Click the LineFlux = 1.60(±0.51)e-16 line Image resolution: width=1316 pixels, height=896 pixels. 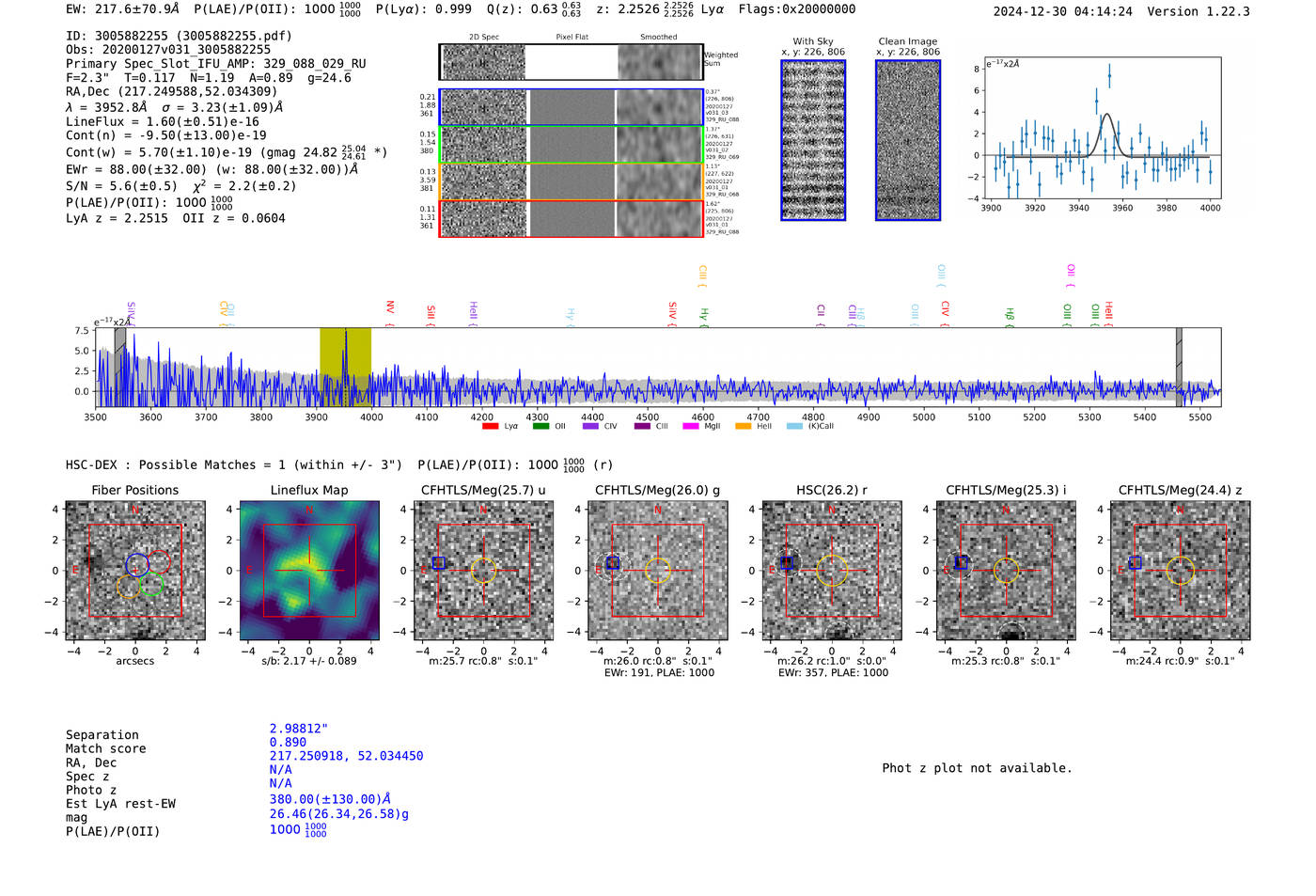pos(163,122)
